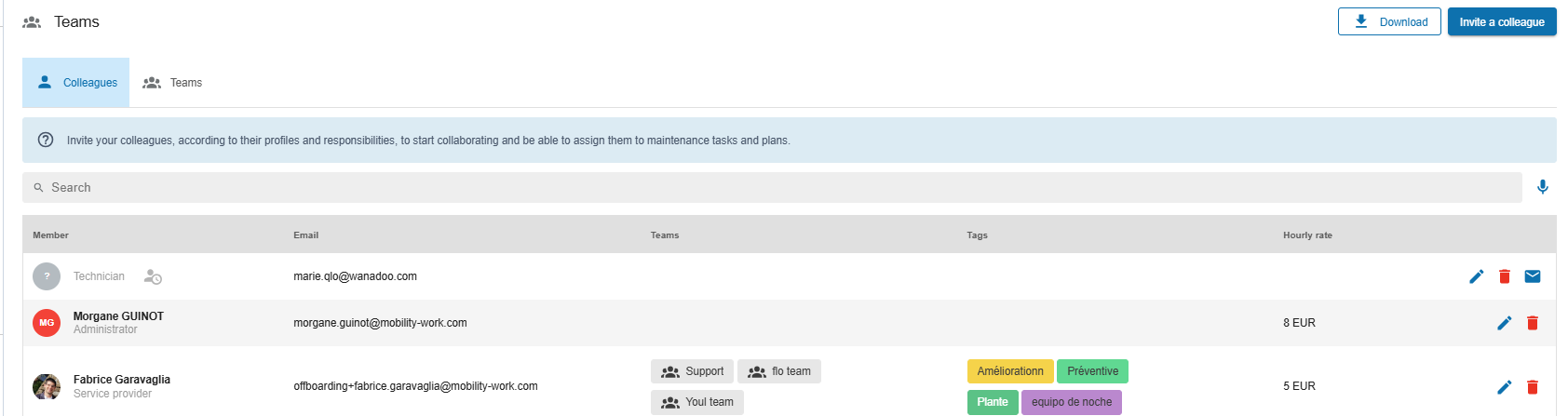Select the green Préventive tag
The image size is (1568, 416).
click(x=1092, y=371)
